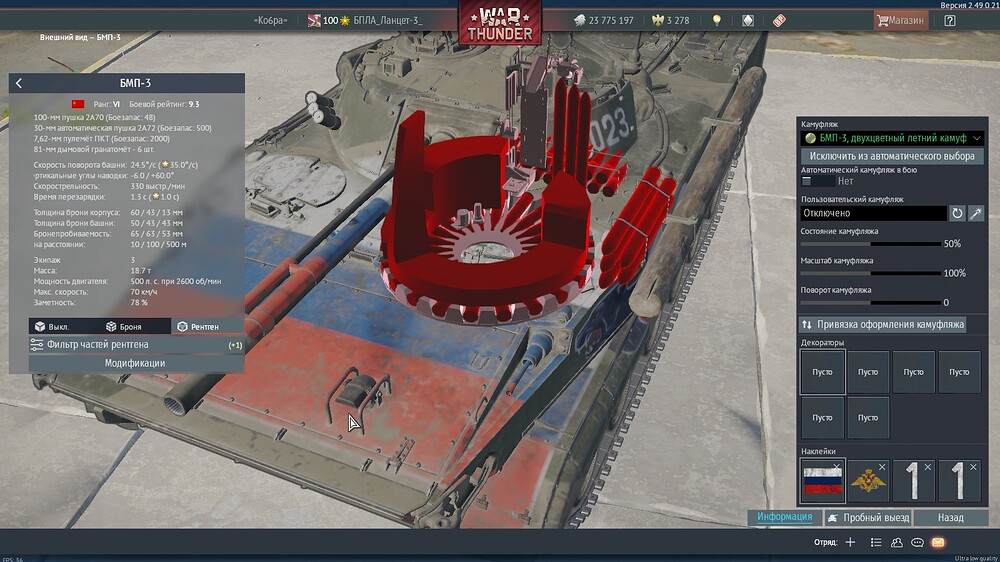This screenshot has width=1000, height=562.
Task: Remove the third decal with number 1
Action: 928,467
